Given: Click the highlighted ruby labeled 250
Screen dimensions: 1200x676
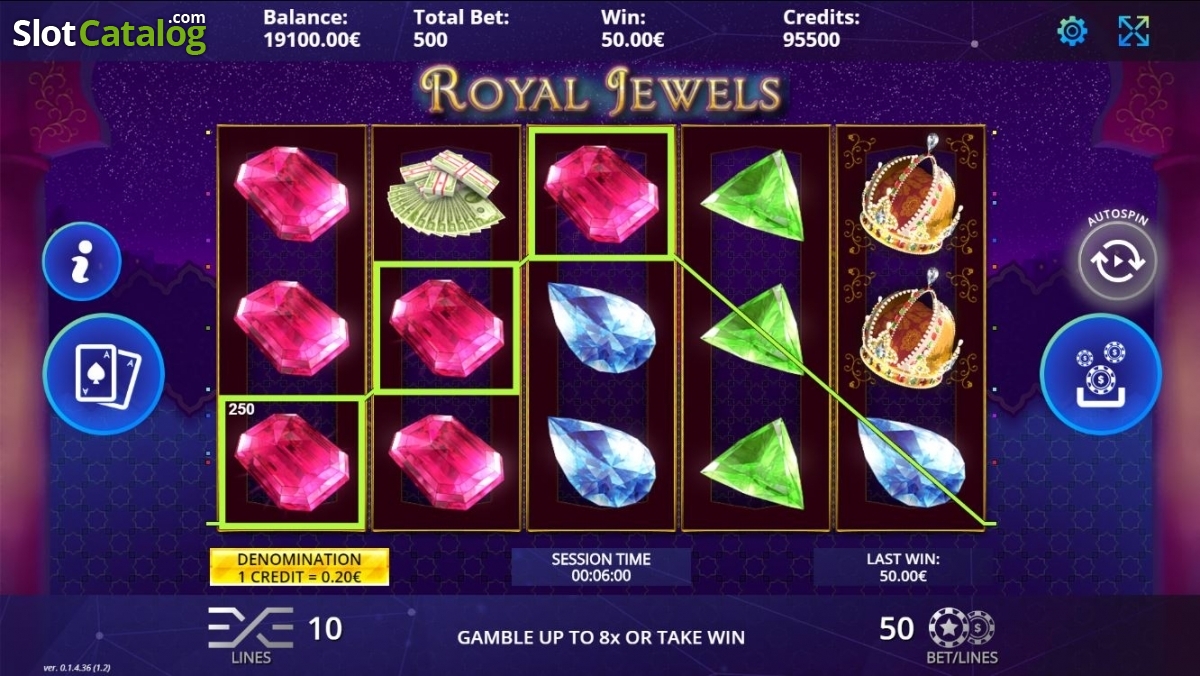Looking at the screenshot, I should [x=291, y=461].
